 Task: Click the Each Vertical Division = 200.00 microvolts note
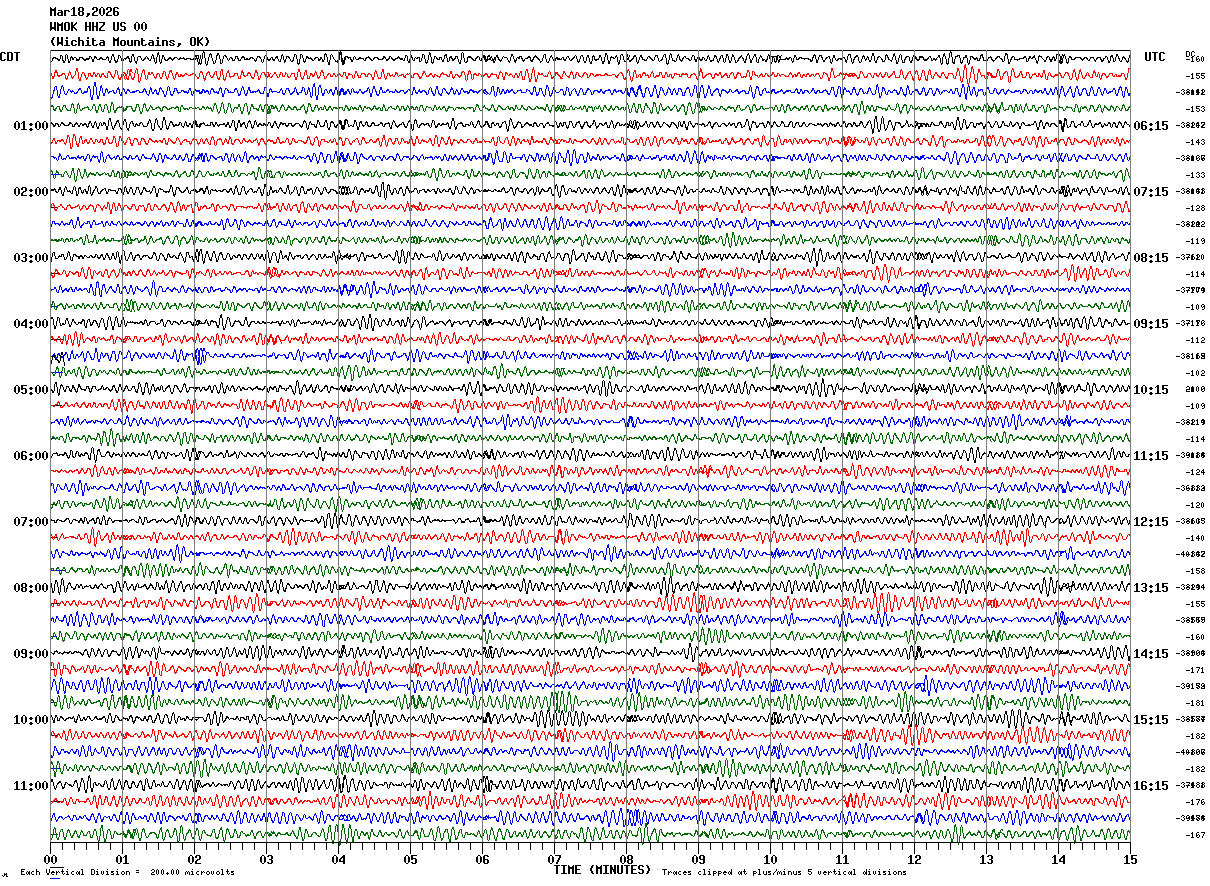point(128,872)
